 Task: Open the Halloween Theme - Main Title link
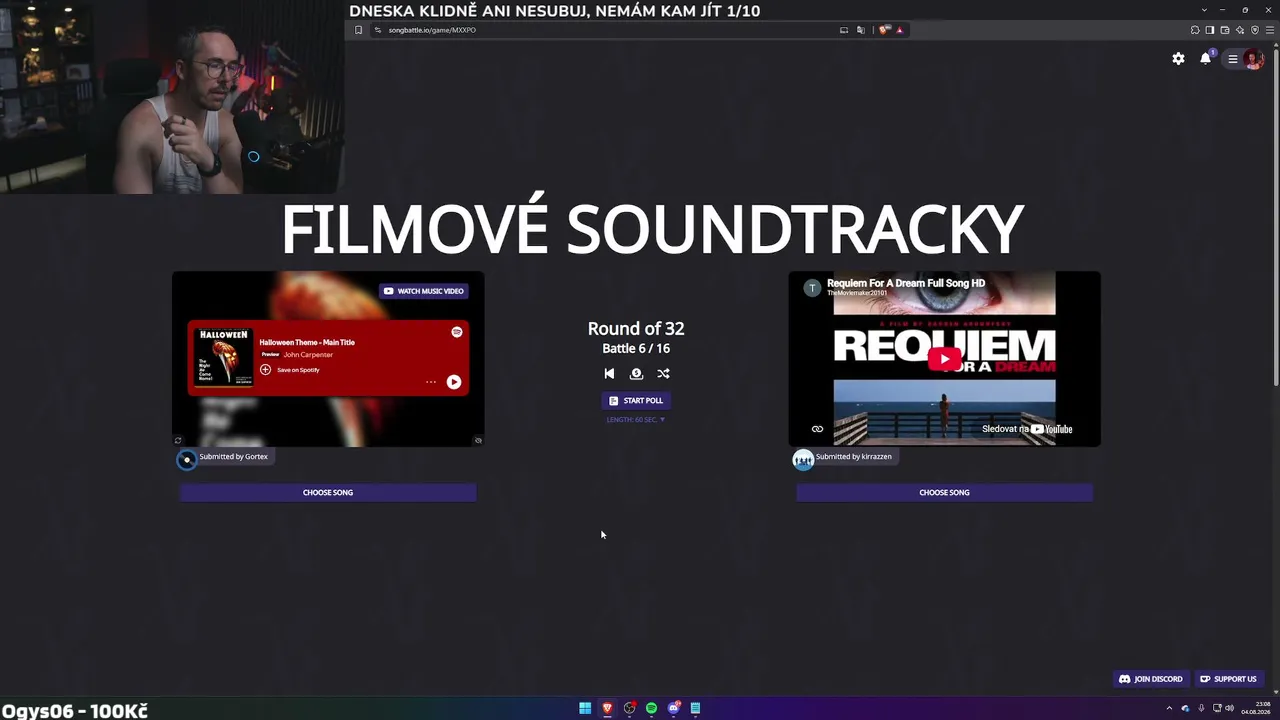tap(307, 342)
